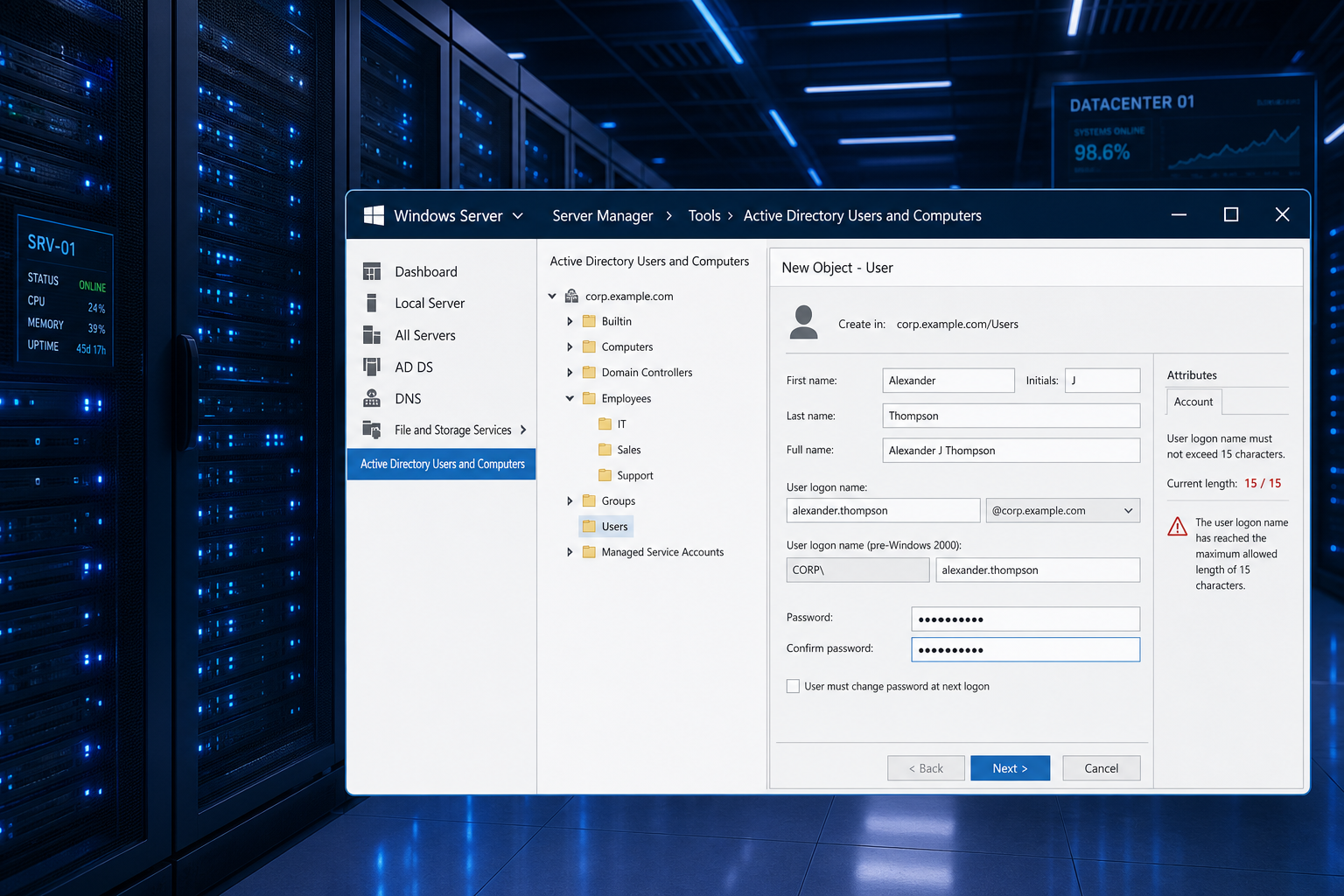1344x896 pixels.
Task: Click the IT folder icon
Action: (x=605, y=423)
